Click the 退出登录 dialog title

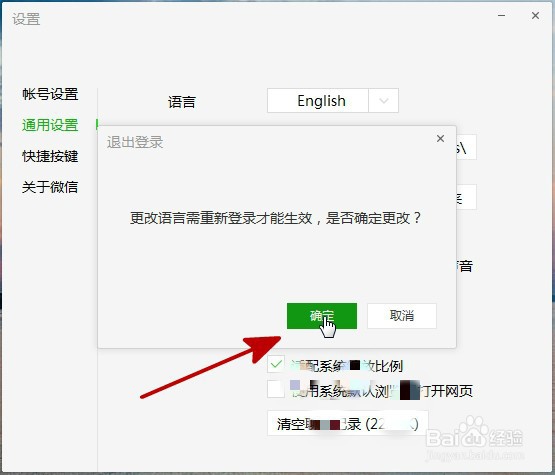click(135, 142)
